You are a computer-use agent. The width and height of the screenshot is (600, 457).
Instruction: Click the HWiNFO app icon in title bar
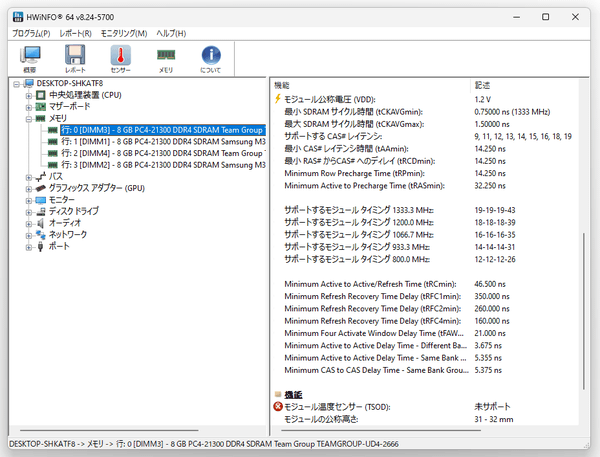click(18, 17)
